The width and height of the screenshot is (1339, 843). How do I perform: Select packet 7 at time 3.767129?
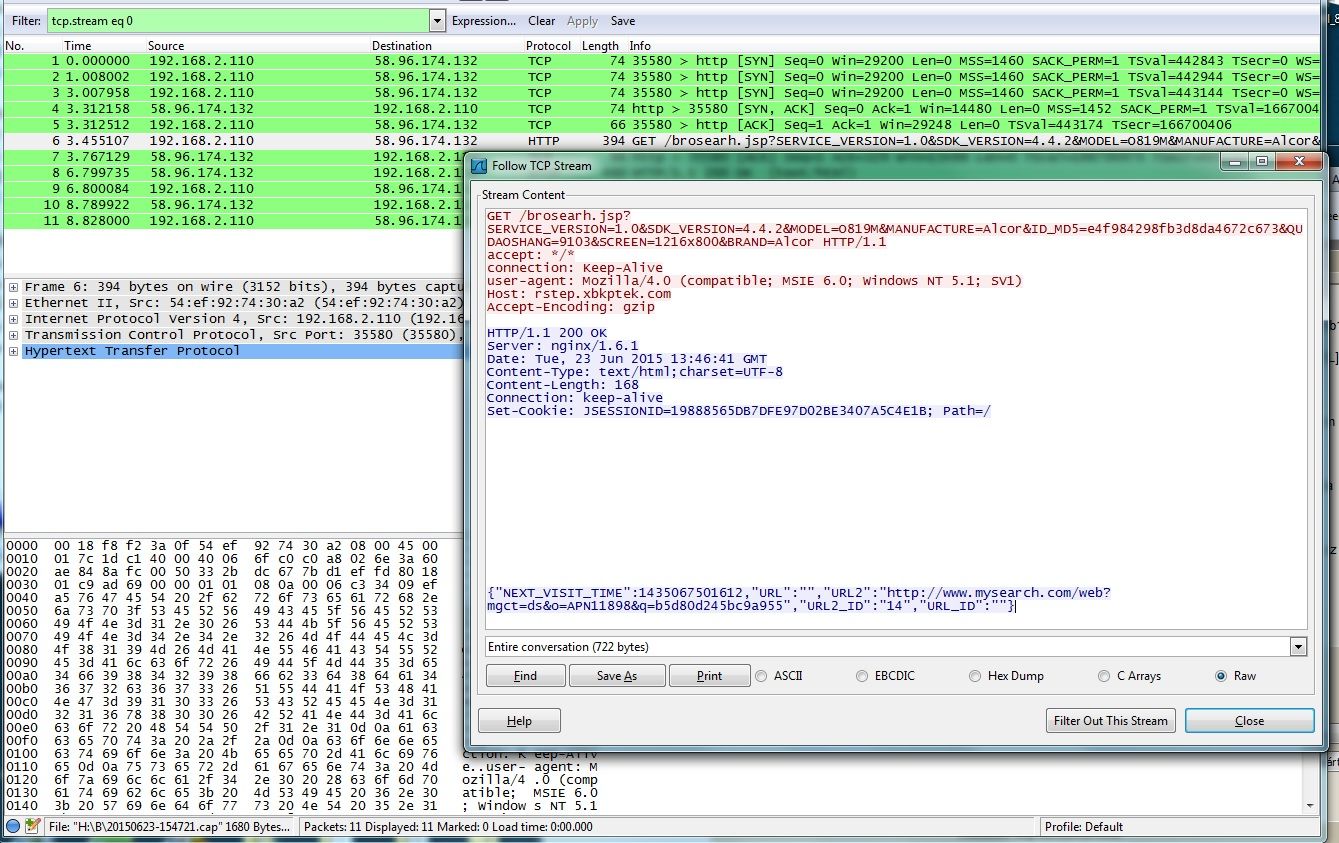(235, 157)
